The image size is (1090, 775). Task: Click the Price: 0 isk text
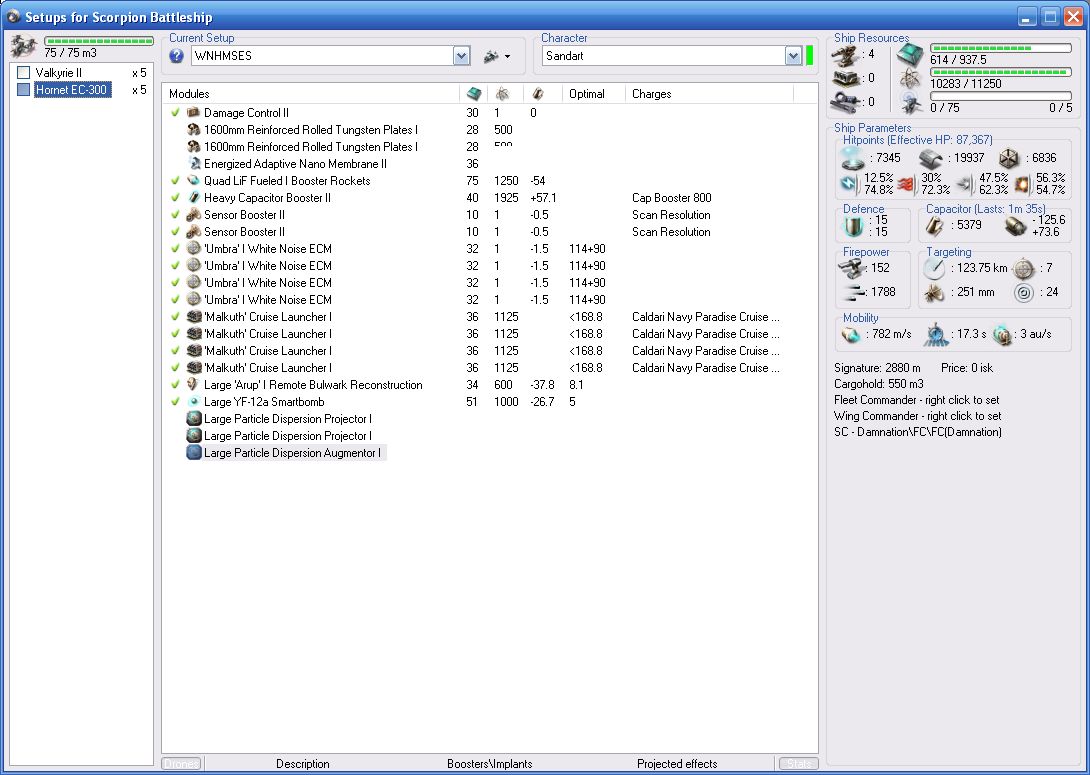pos(967,368)
